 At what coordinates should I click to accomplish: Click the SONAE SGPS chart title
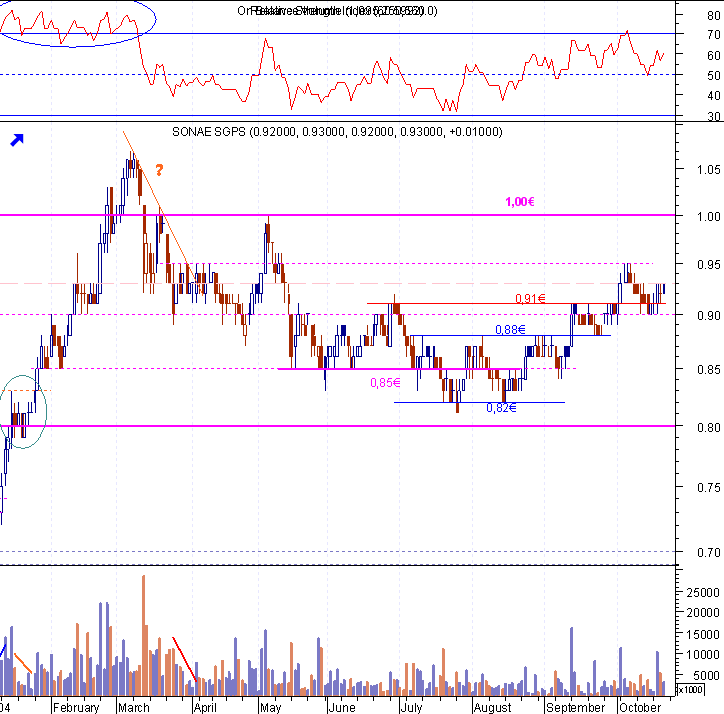click(337, 132)
